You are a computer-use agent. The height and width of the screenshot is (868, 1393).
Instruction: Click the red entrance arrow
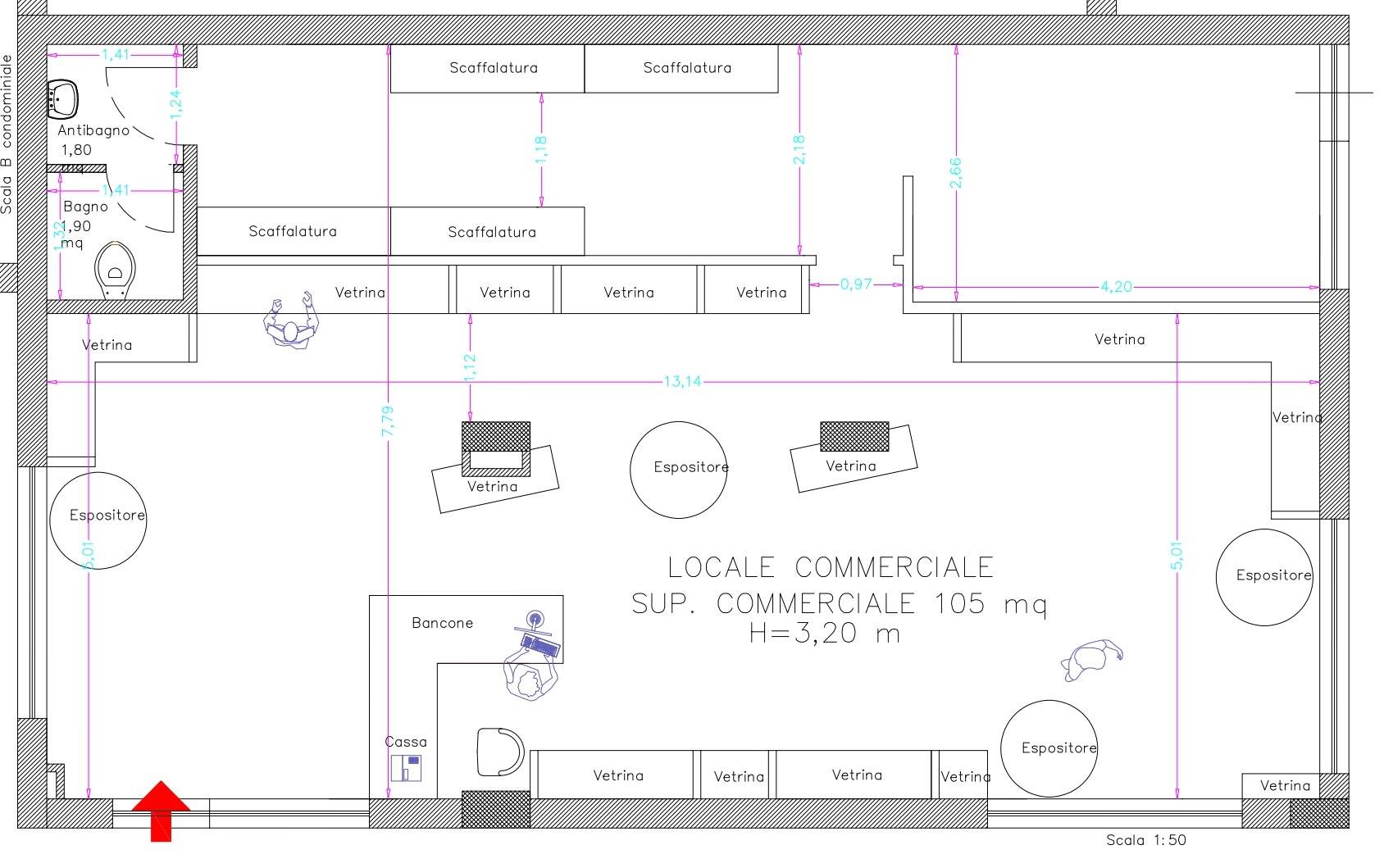[161, 809]
